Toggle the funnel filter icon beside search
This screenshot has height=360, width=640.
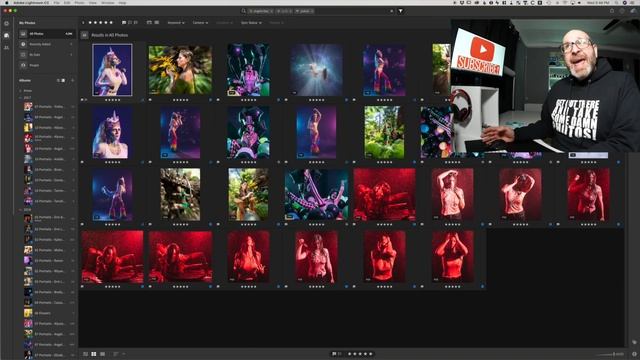click(x=401, y=11)
